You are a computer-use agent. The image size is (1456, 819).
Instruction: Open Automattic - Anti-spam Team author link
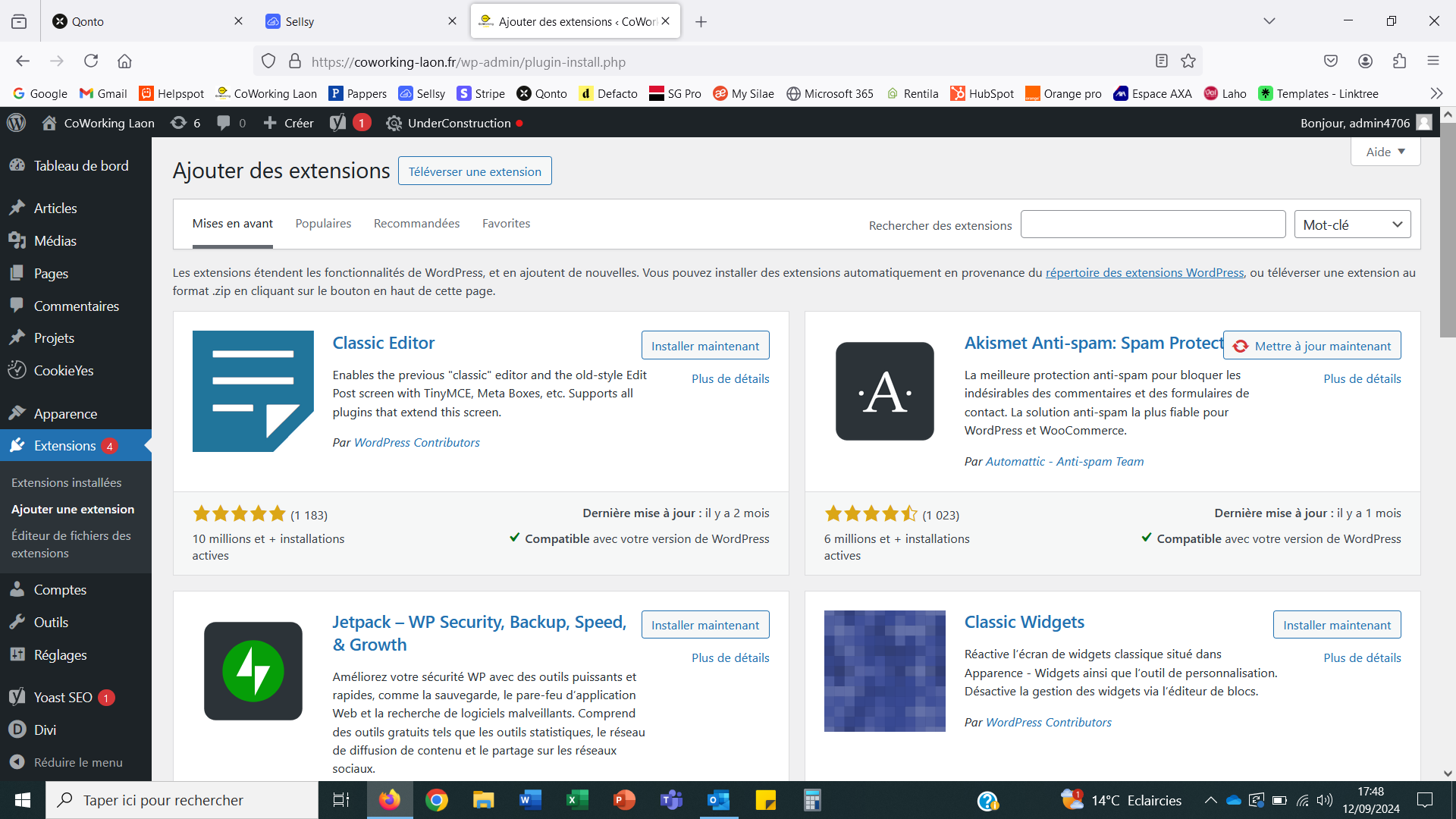click(1065, 461)
